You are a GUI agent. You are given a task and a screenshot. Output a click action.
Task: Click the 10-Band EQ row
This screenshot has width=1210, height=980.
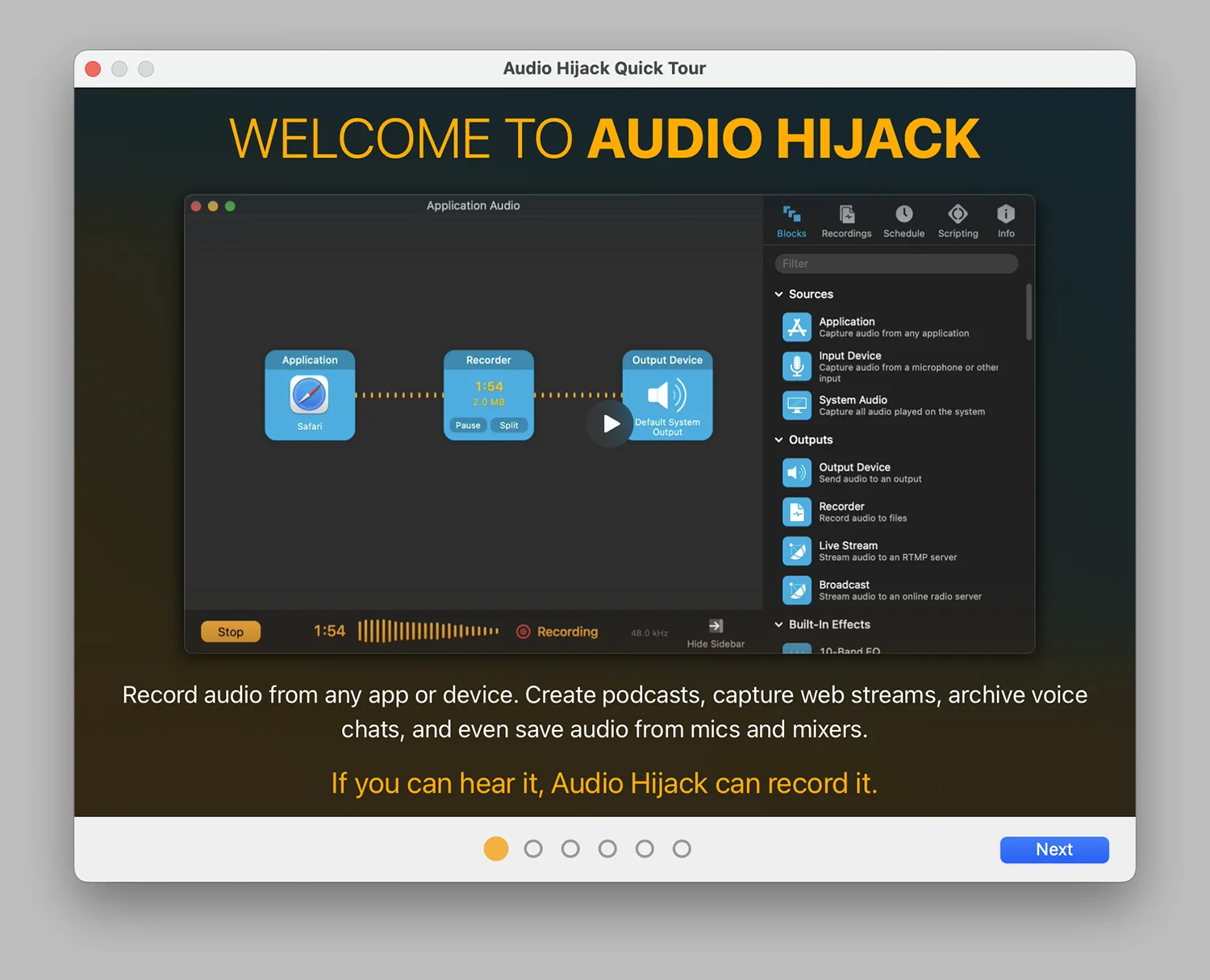point(896,649)
